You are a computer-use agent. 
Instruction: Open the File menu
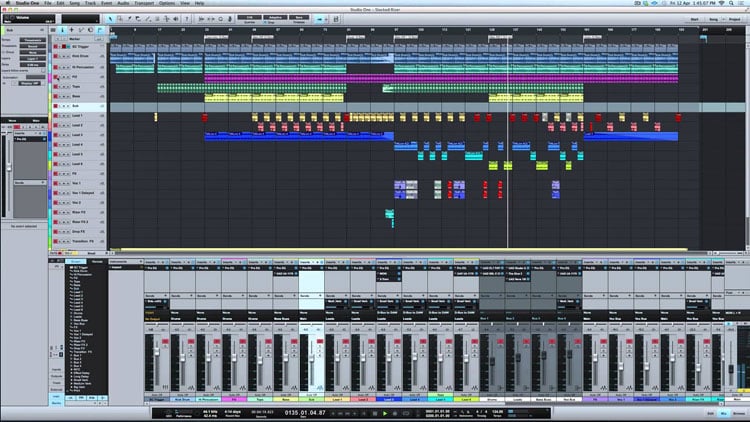[x=48, y=3]
